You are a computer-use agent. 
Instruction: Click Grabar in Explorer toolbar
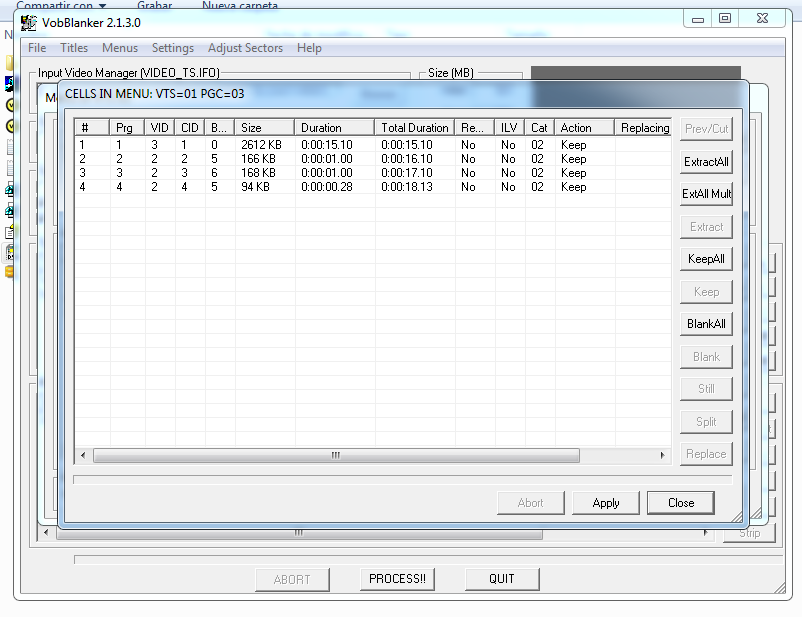[x=154, y=5]
